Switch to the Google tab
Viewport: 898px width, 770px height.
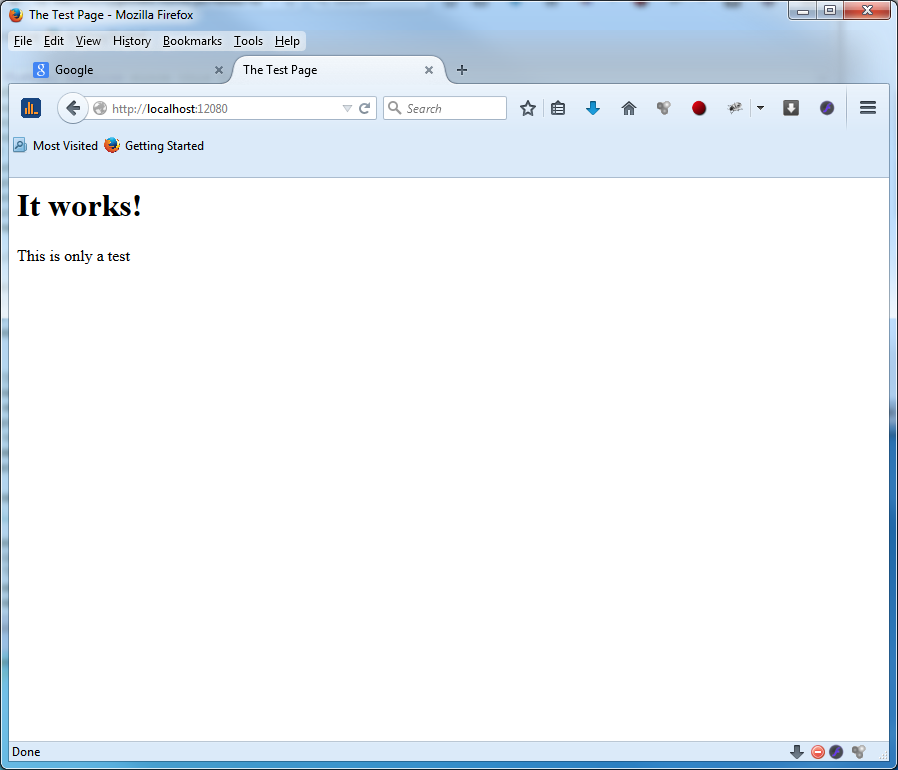click(x=120, y=70)
